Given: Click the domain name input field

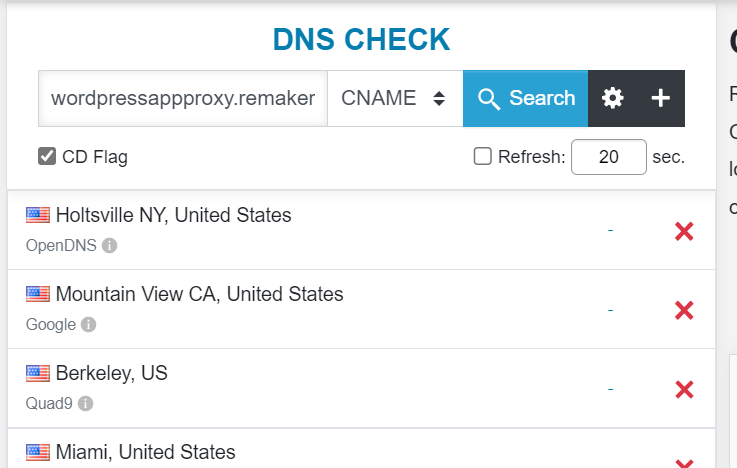Looking at the screenshot, I should pyautogui.click(x=183, y=98).
